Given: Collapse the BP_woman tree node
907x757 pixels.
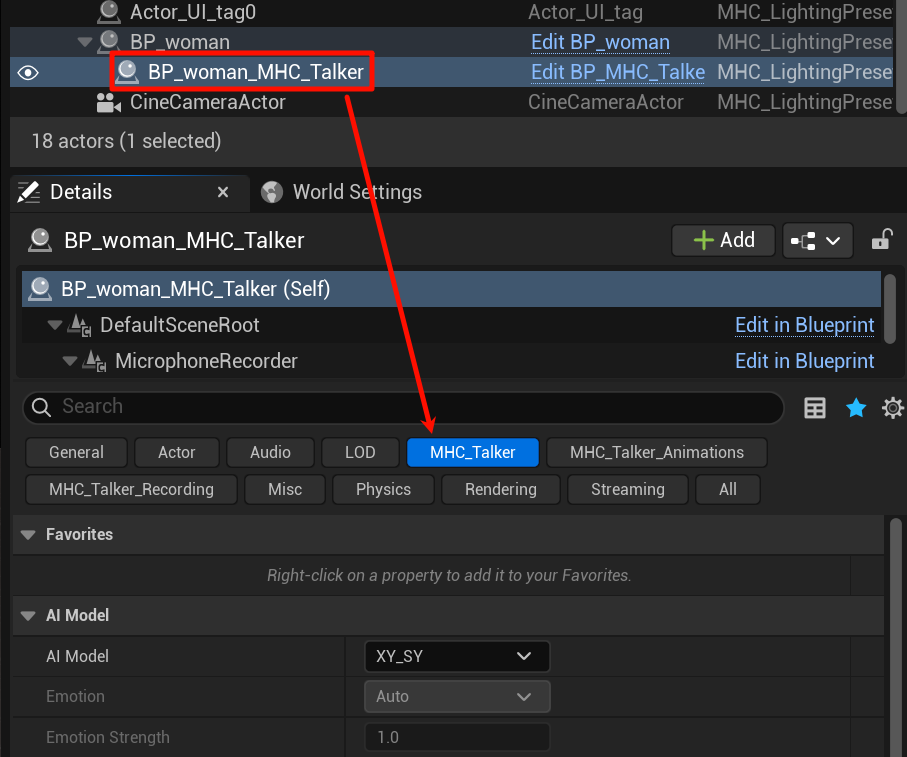Looking at the screenshot, I should [85, 42].
